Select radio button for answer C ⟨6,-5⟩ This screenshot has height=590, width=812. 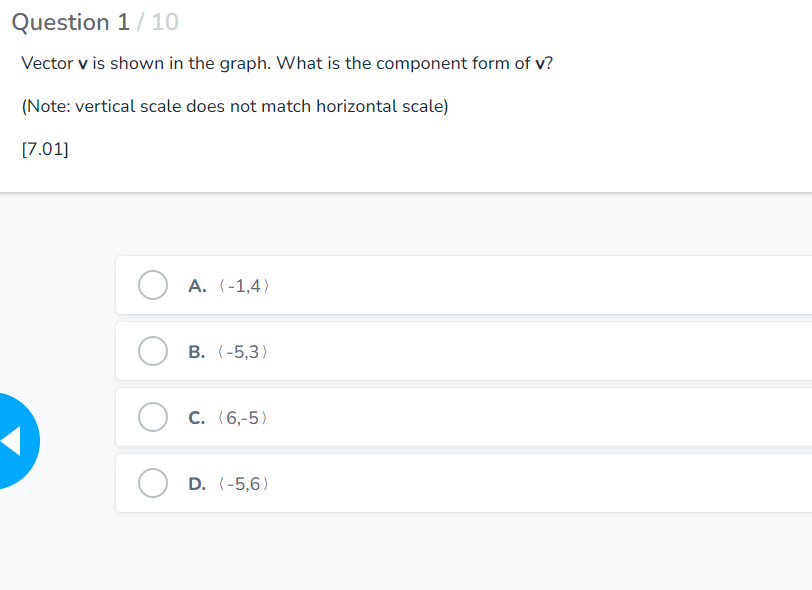pos(152,417)
